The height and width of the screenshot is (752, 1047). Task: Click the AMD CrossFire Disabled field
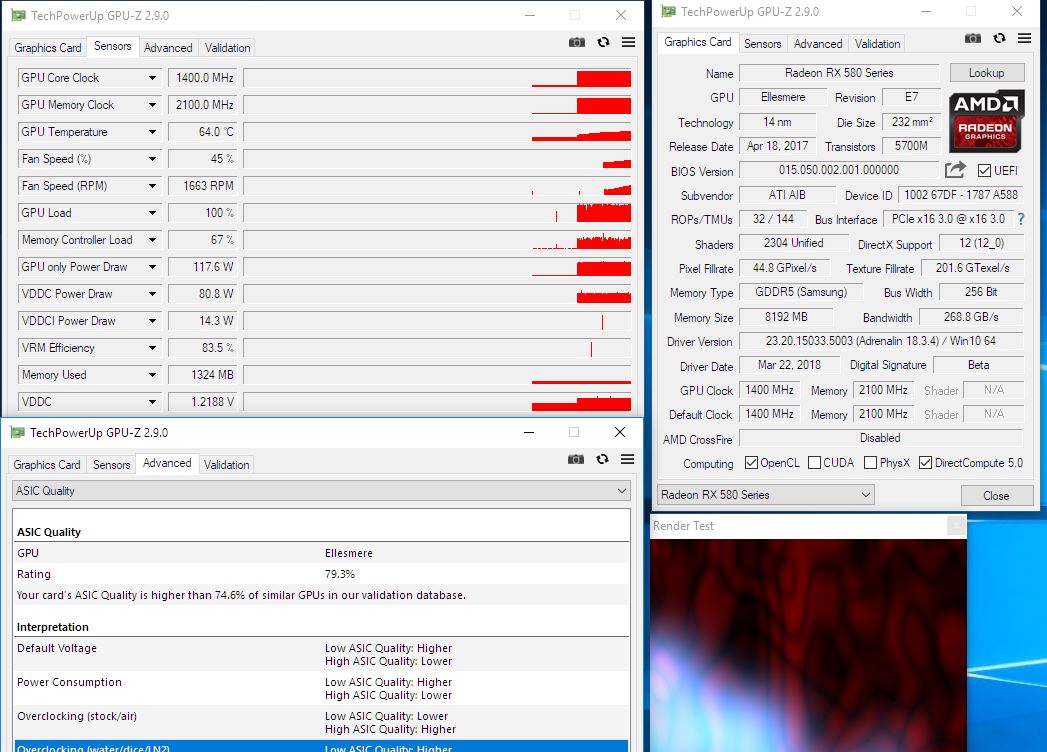pyautogui.click(x=881, y=438)
